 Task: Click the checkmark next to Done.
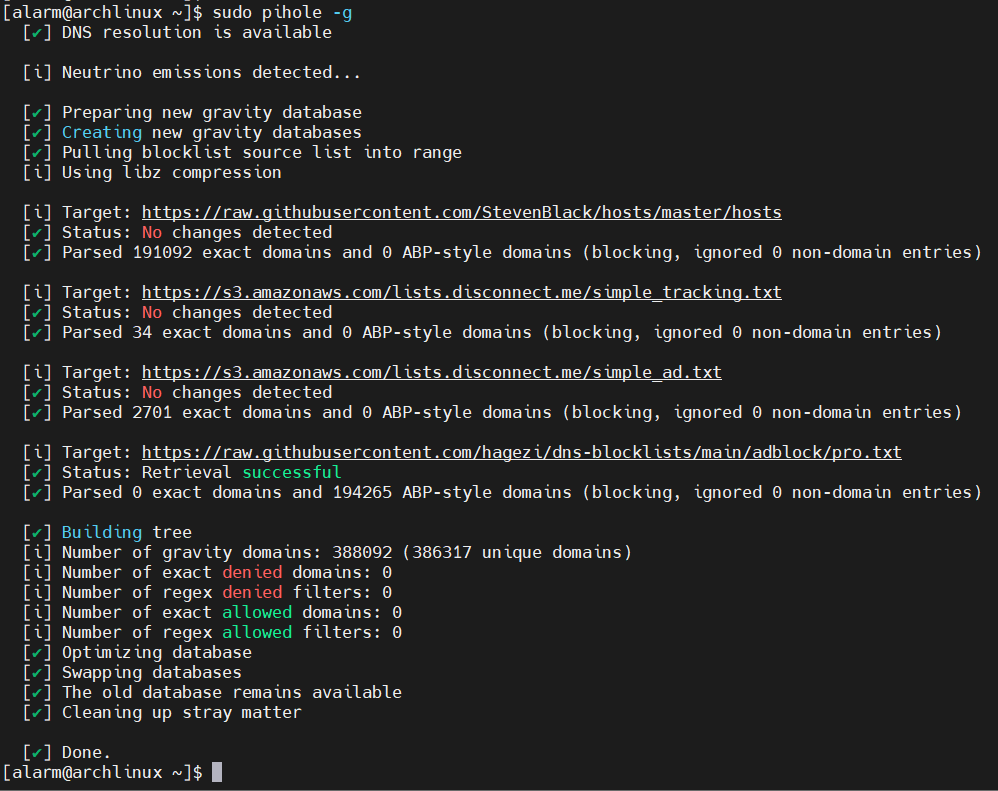(37, 752)
